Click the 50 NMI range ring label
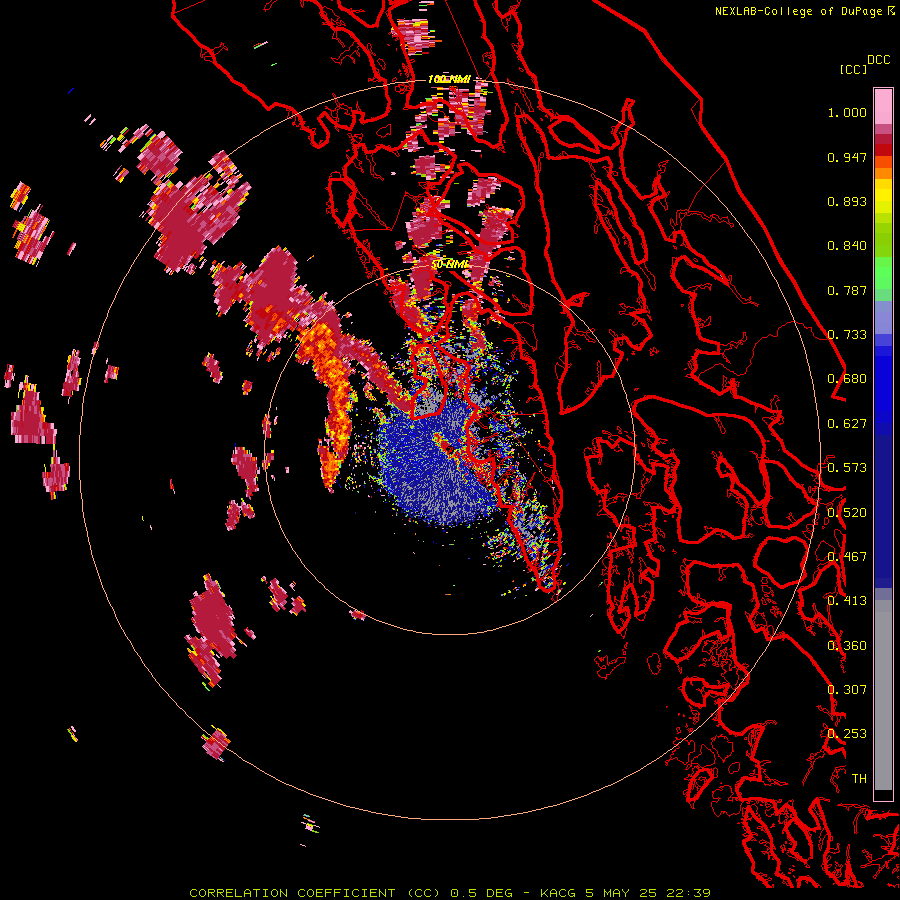900x900 pixels. [x=451, y=265]
